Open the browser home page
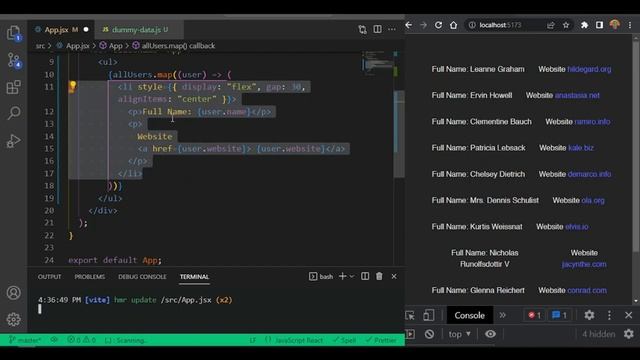The image size is (640, 360). 453,25
